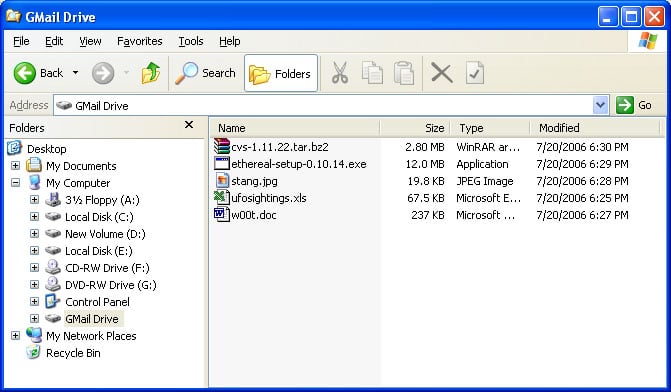Click the title bar folder icon
The width and height of the screenshot is (671, 392).
point(13,16)
